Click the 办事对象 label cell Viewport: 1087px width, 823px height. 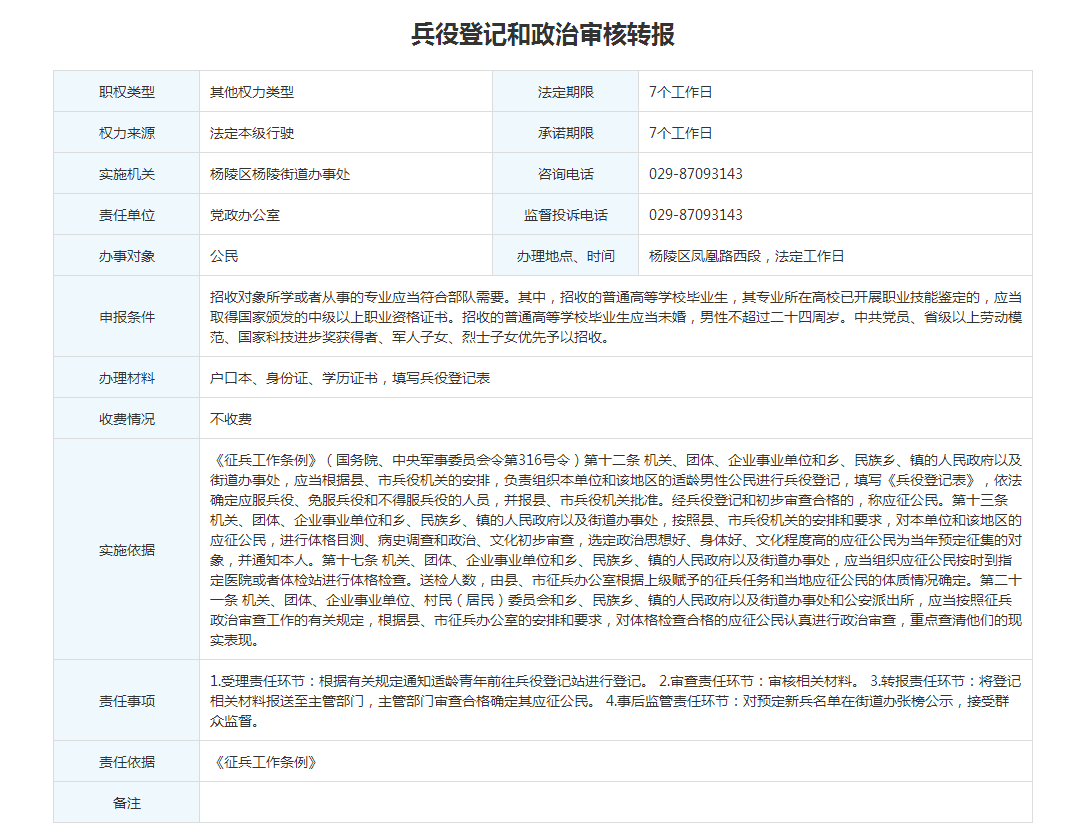pos(127,256)
